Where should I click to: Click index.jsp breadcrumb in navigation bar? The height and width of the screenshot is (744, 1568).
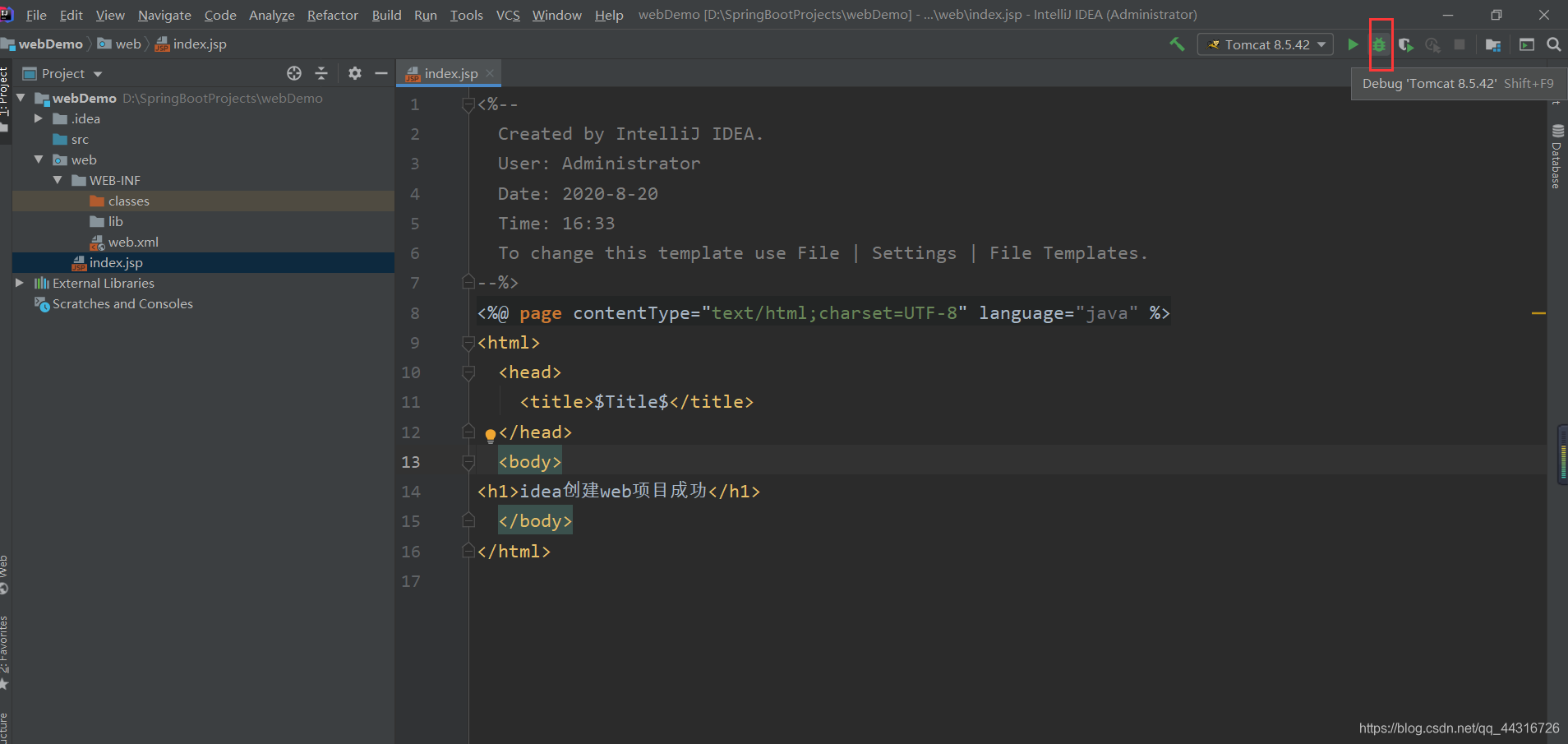[x=199, y=44]
